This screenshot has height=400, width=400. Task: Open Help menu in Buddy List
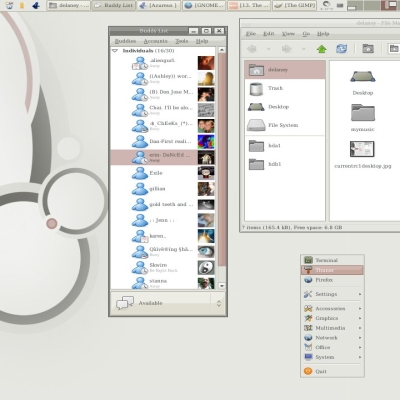[x=202, y=41]
